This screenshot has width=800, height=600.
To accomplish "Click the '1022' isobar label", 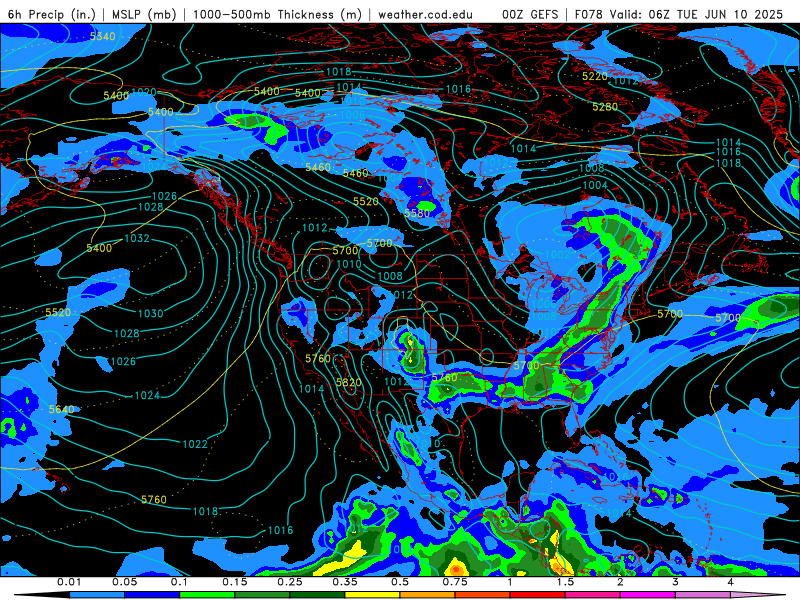I will 195,444.
